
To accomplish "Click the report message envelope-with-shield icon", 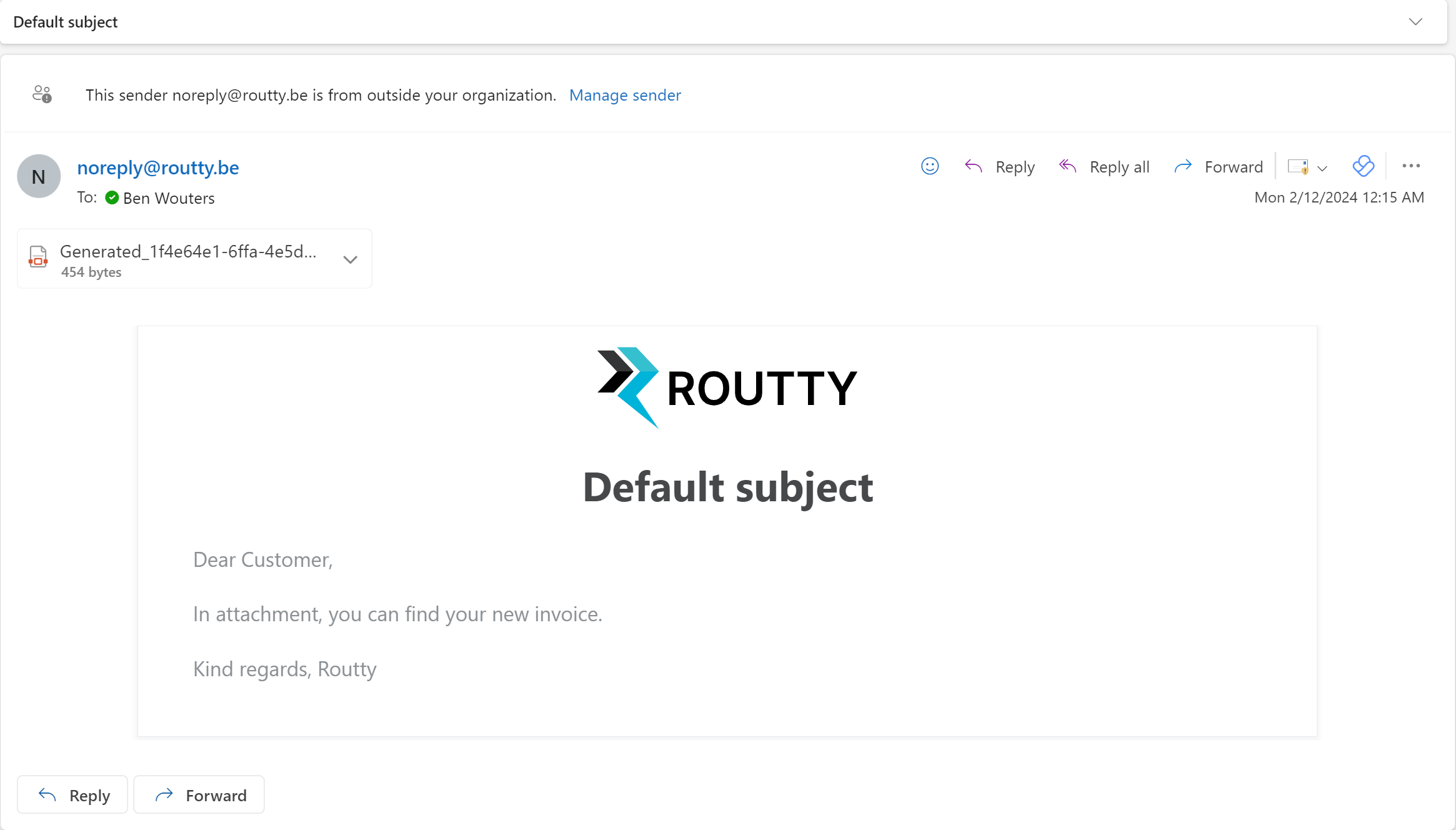I will [x=1298, y=167].
